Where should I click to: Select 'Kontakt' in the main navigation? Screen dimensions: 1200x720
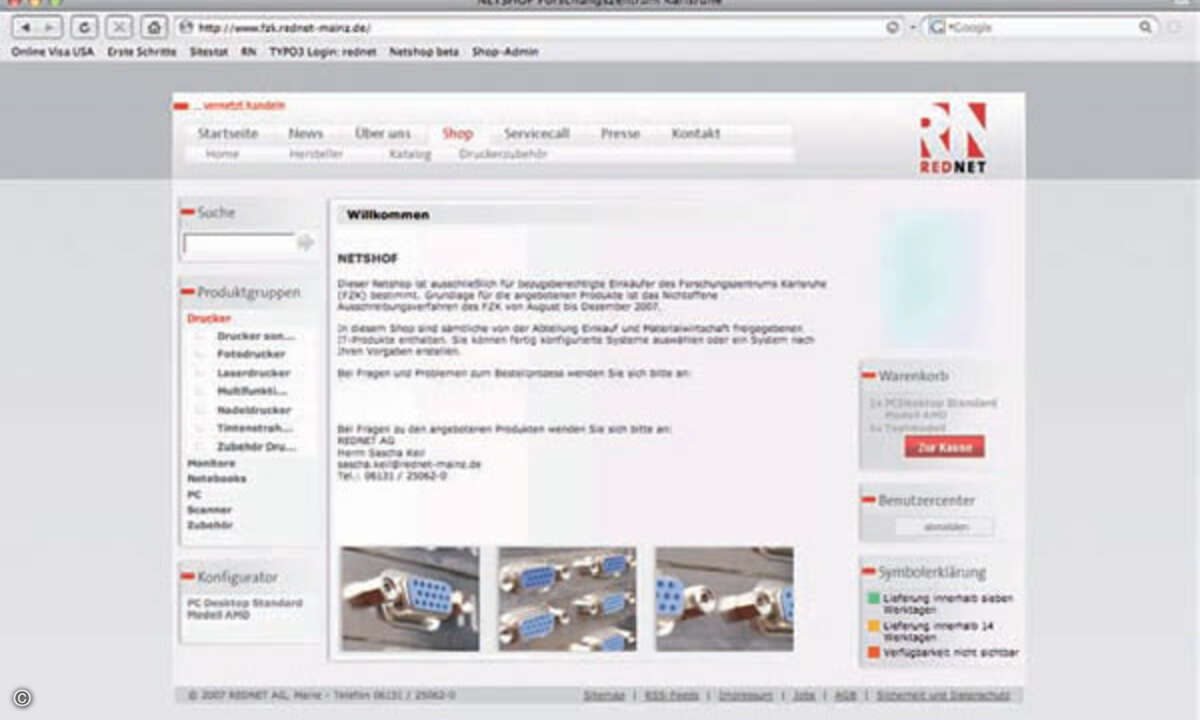[x=696, y=134]
